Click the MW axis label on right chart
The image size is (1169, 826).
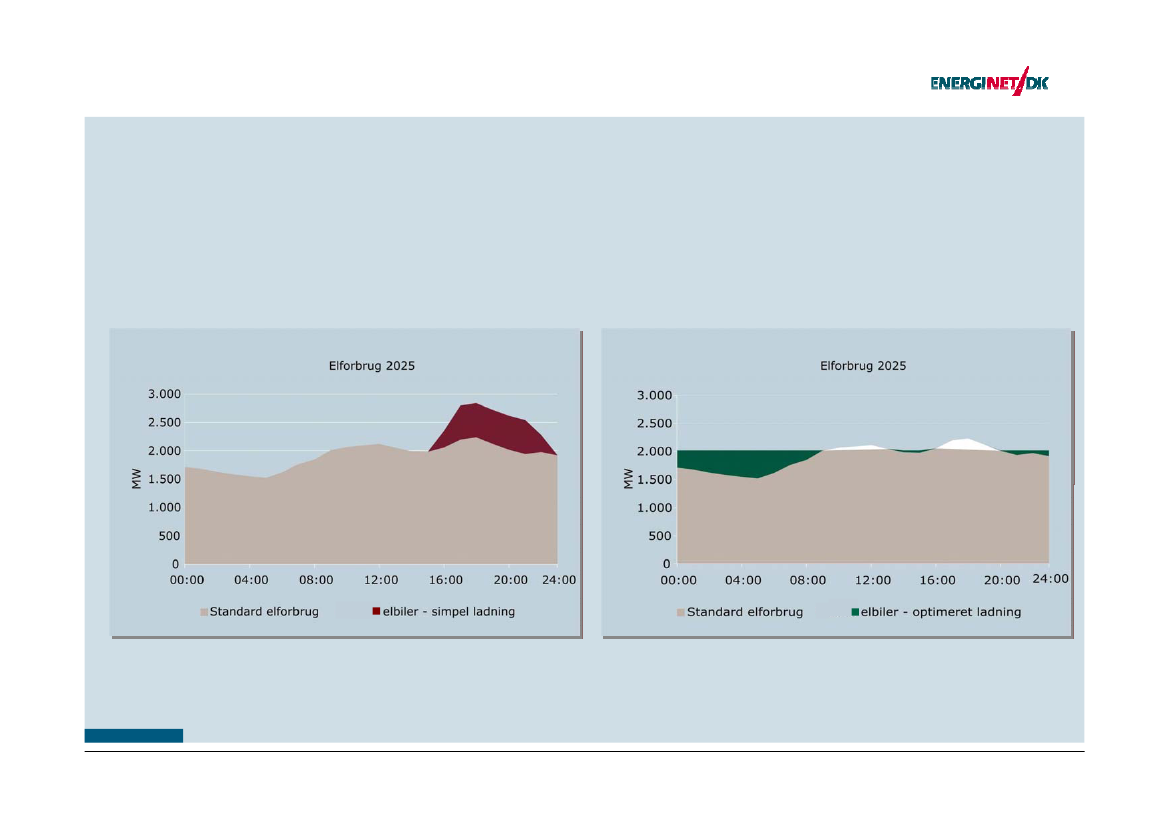(x=628, y=480)
